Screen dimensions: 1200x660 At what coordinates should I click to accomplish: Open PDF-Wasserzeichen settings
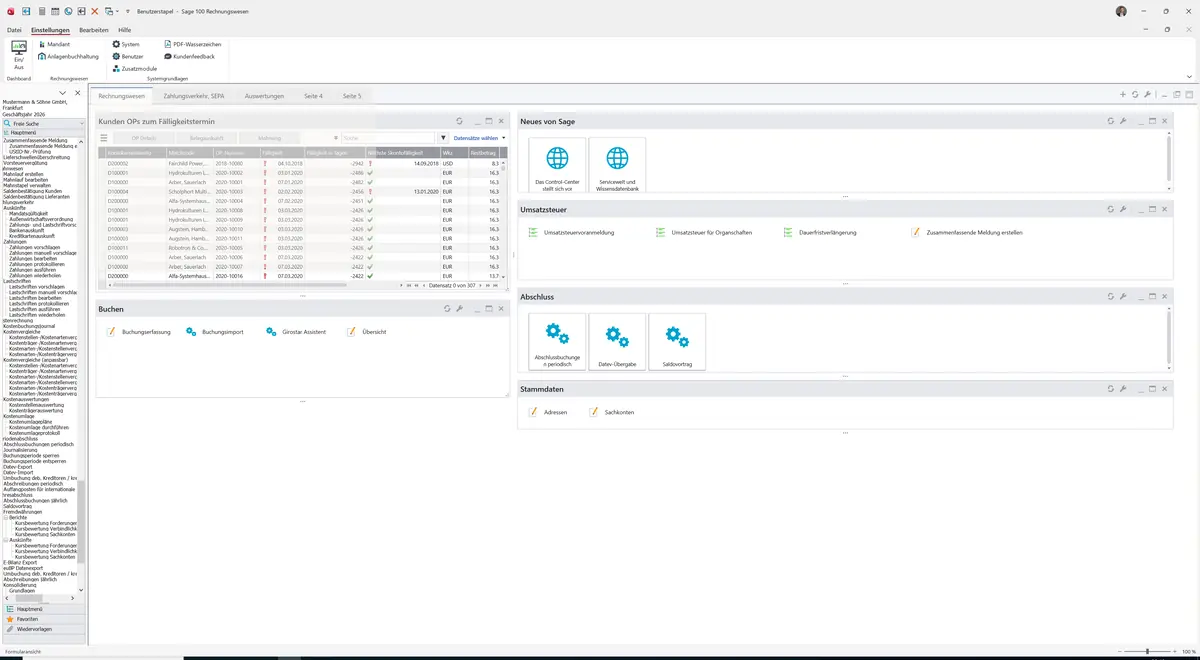[x=192, y=45]
